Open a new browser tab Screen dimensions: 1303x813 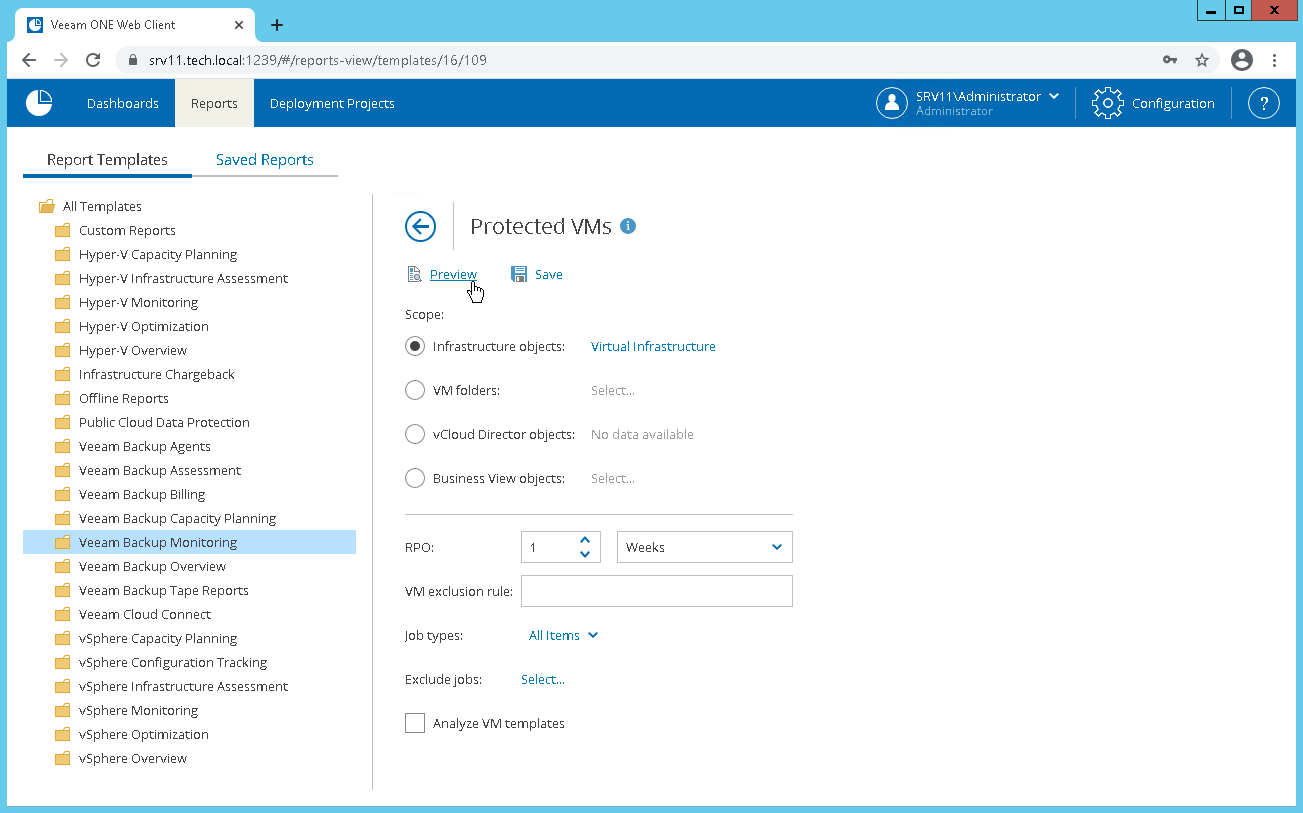[x=277, y=25]
